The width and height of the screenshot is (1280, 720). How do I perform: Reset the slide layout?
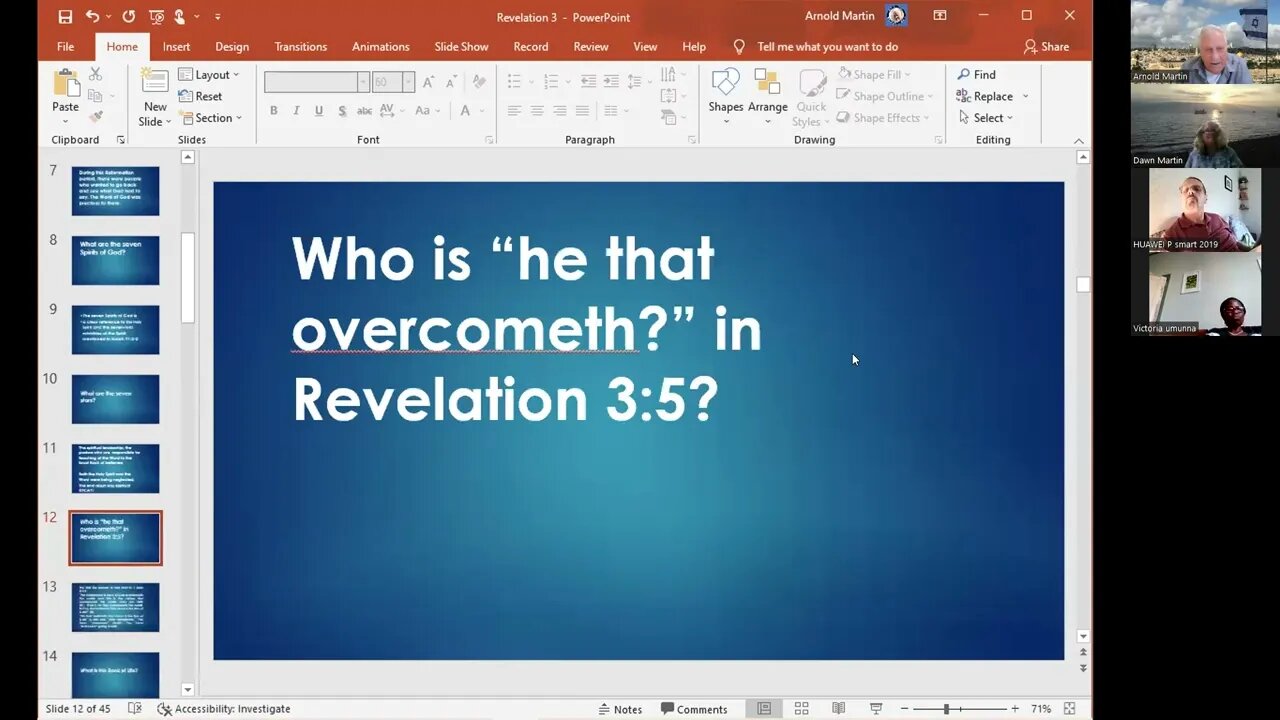(x=200, y=96)
